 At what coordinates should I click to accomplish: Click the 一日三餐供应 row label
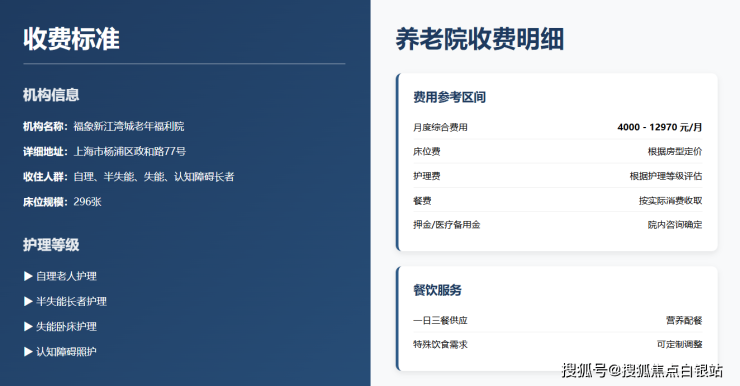(440, 320)
